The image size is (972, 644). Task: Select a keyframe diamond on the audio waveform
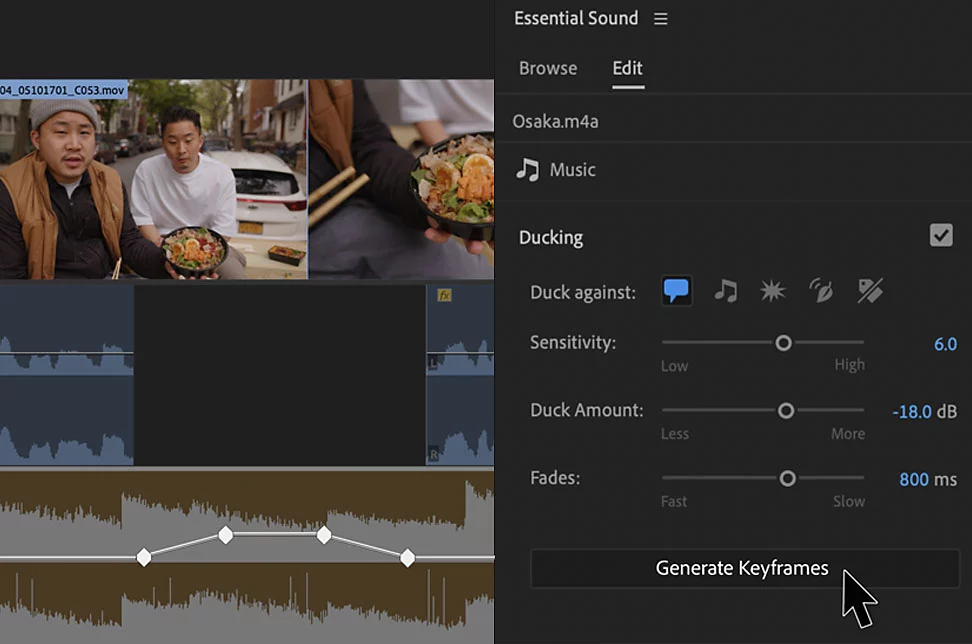click(225, 535)
